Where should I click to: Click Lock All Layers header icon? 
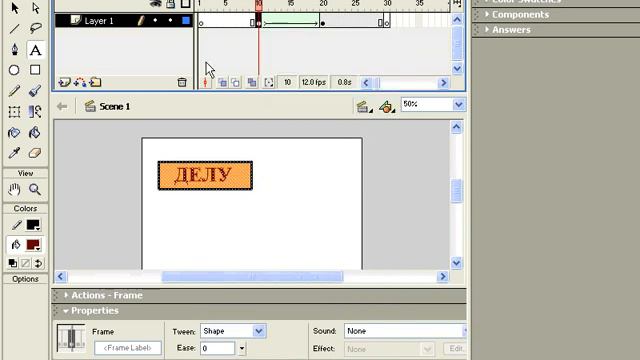tap(171, 4)
